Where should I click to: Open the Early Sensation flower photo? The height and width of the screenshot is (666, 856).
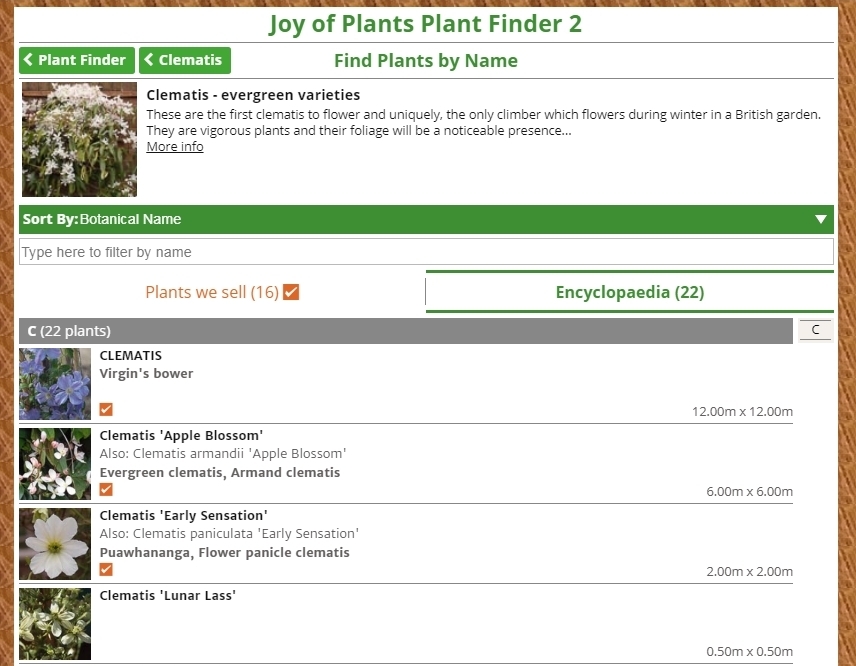55,544
